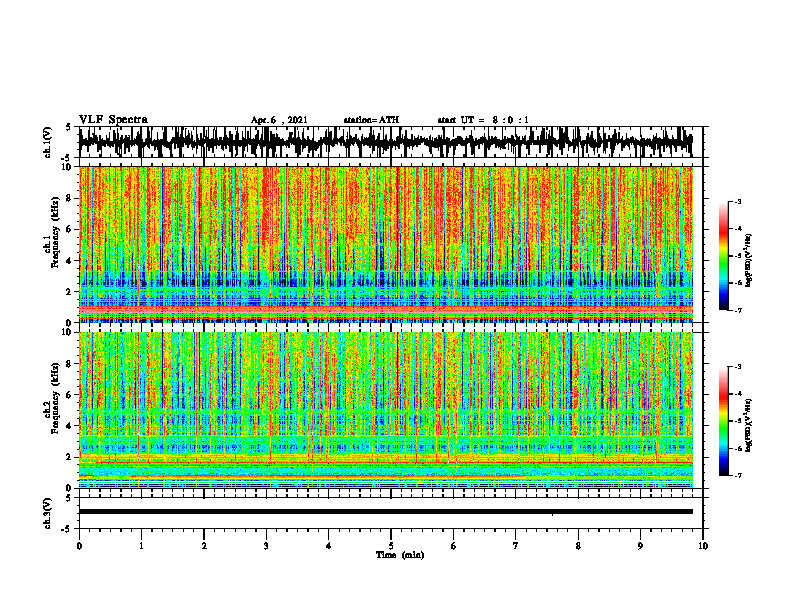Click the -7 label on ch.1 color bar

pos(738,310)
